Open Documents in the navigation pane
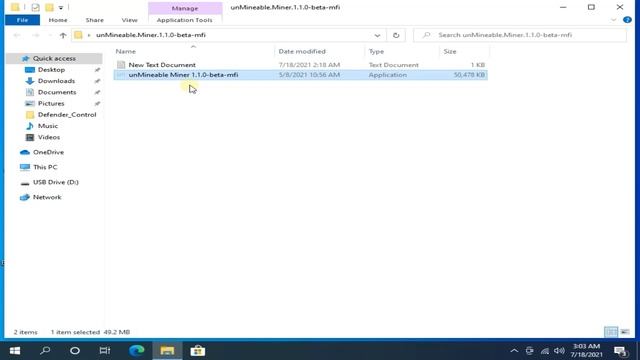Viewport: 640px width, 360px height. 57,92
